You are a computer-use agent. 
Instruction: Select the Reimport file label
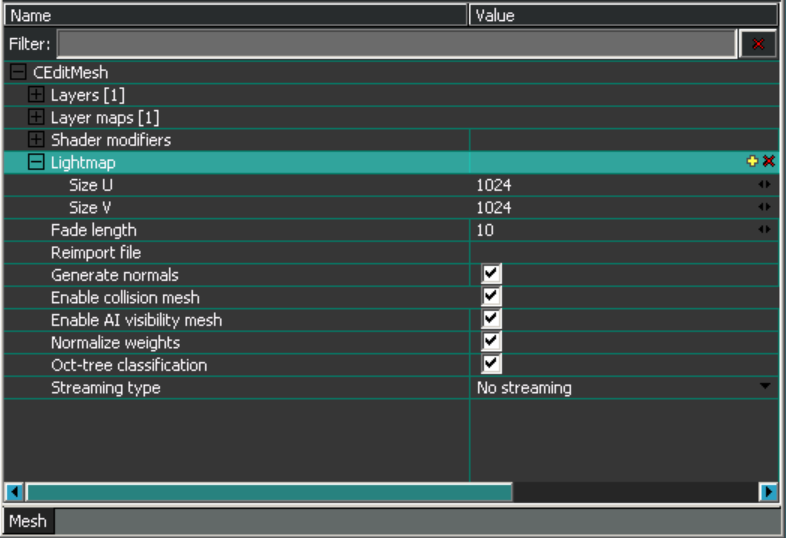click(96, 253)
